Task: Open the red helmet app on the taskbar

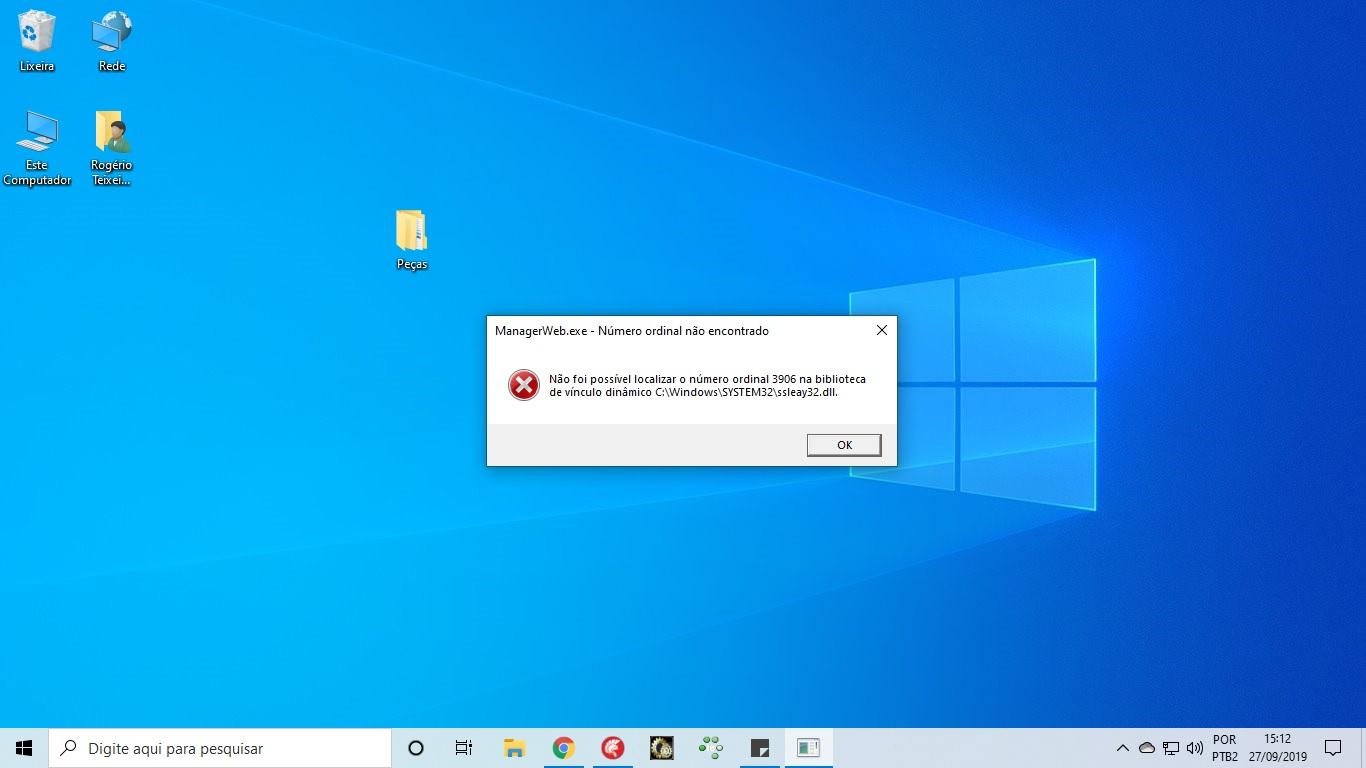Action: pyautogui.click(x=612, y=748)
